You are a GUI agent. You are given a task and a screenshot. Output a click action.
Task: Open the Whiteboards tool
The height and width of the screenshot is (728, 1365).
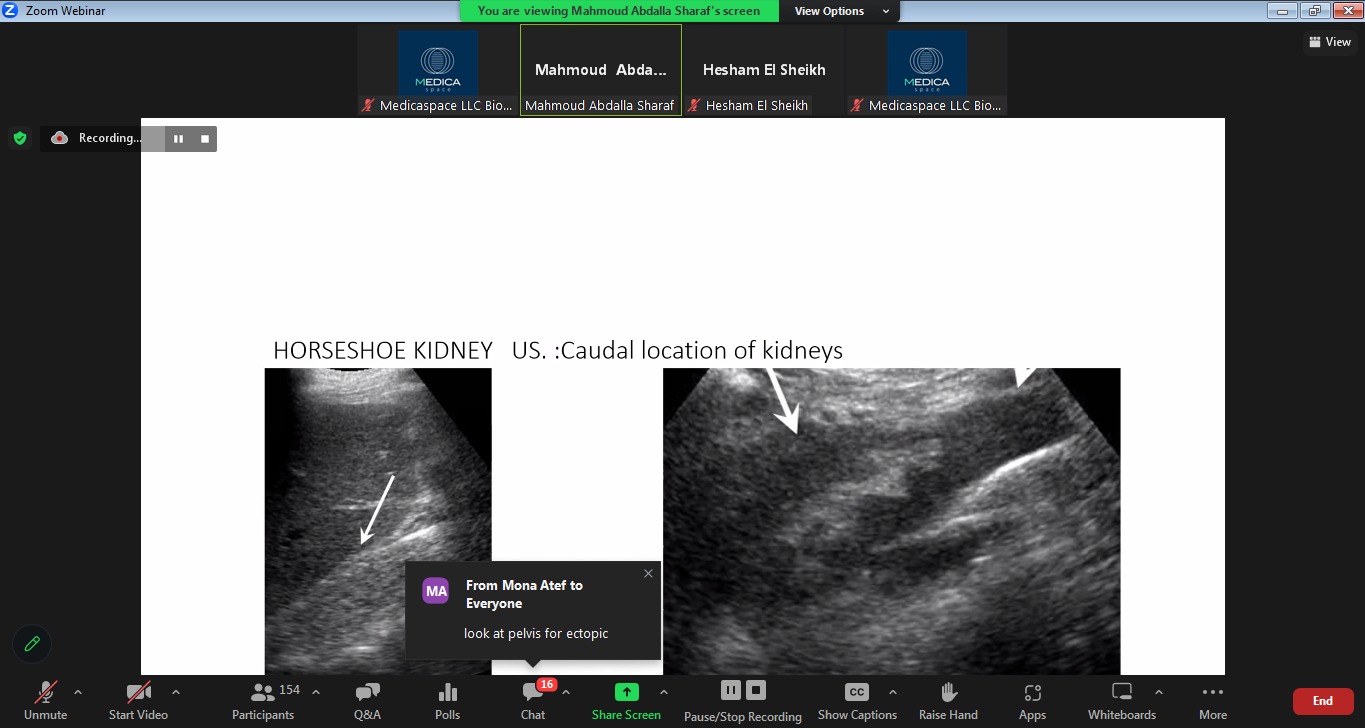[1122, 693]
